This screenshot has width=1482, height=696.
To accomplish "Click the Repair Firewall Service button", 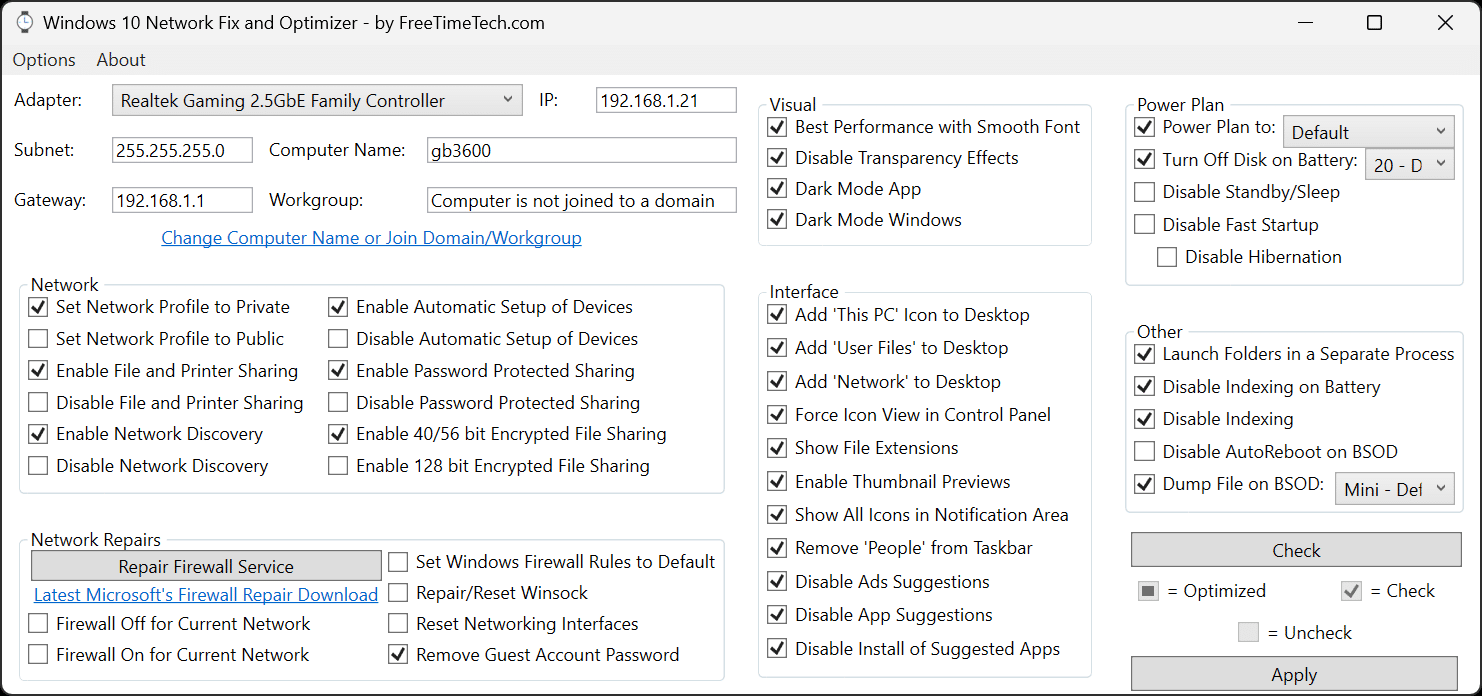I will pos(205,565).
